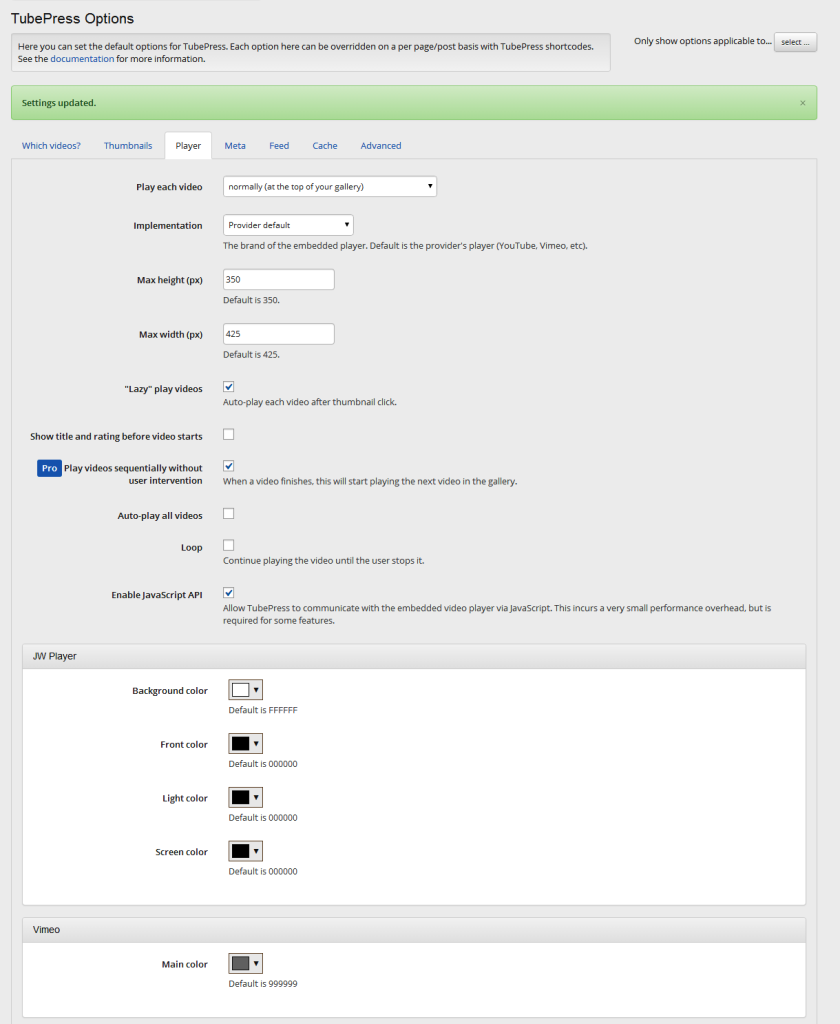Open the Implementation dropdown
840x1024 pixels.
coord(288,225)
